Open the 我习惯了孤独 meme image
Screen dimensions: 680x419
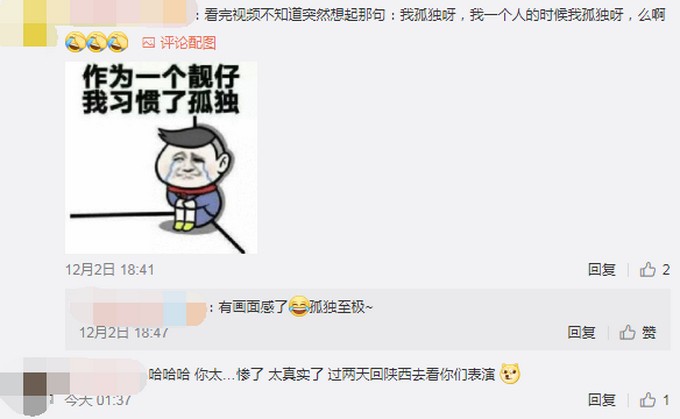(161, 157)
